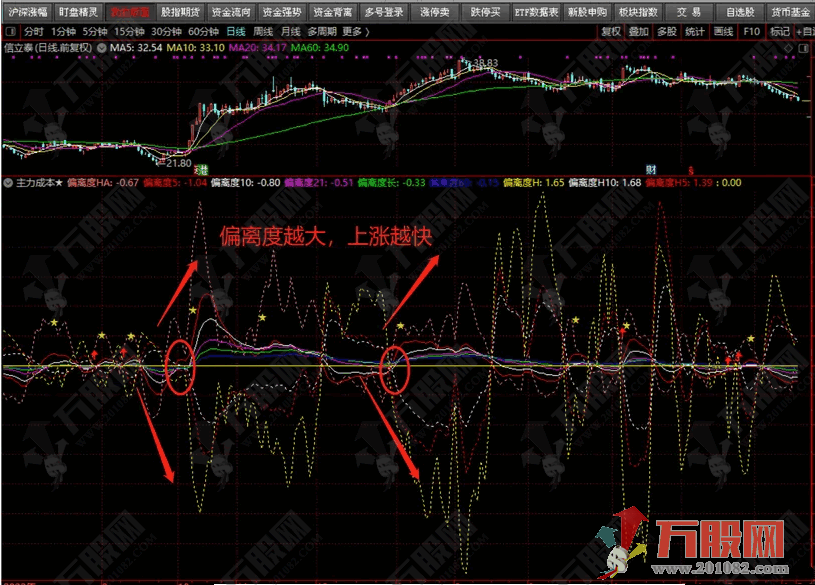The width and height of the screenshot is (815, 585).
Task: Click the MA60: 34.90 indicator label
Action: pos(320,48)
